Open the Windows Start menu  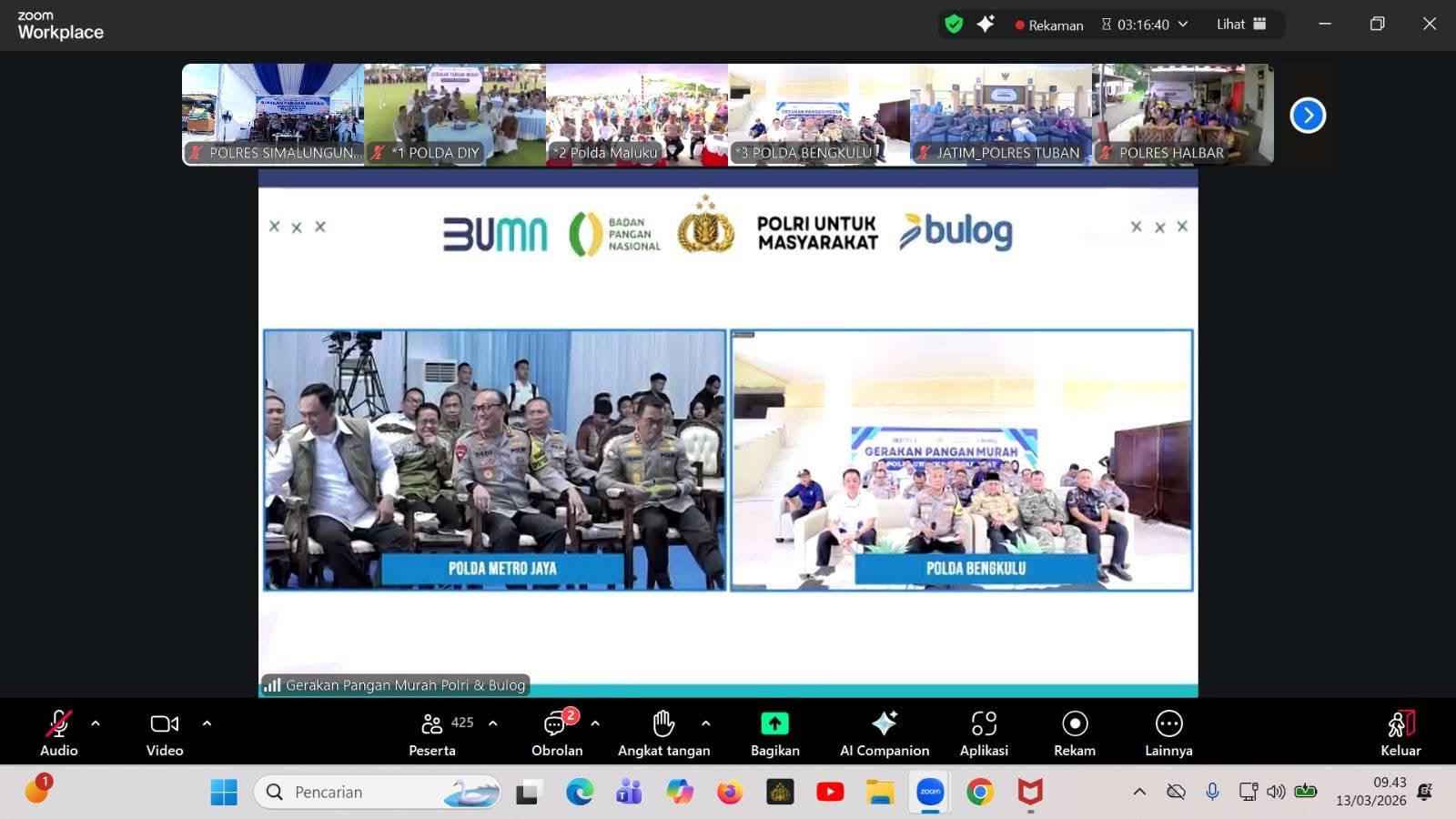[224, 793]
